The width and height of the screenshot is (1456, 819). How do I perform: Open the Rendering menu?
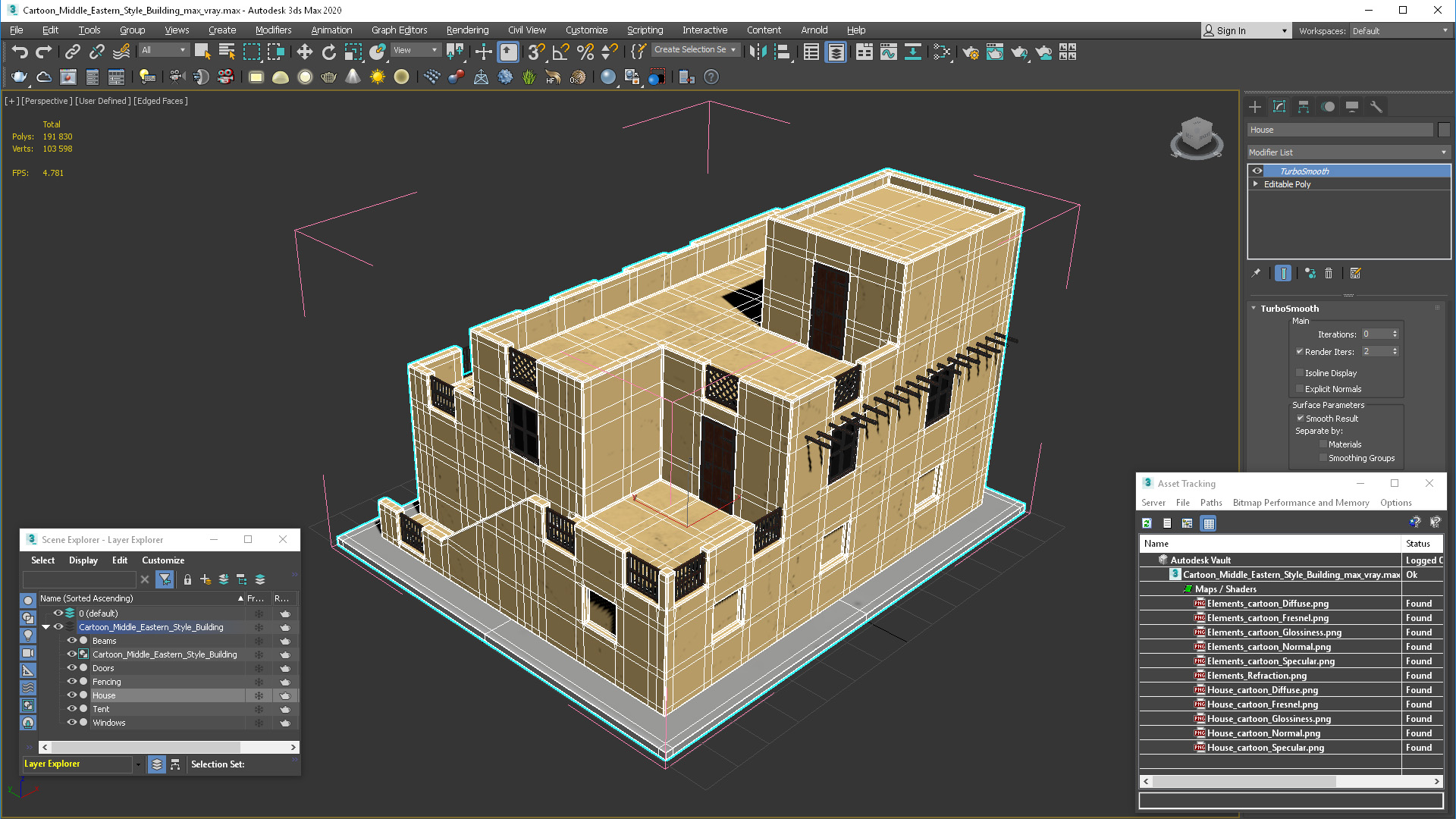(x=467, y=30)
